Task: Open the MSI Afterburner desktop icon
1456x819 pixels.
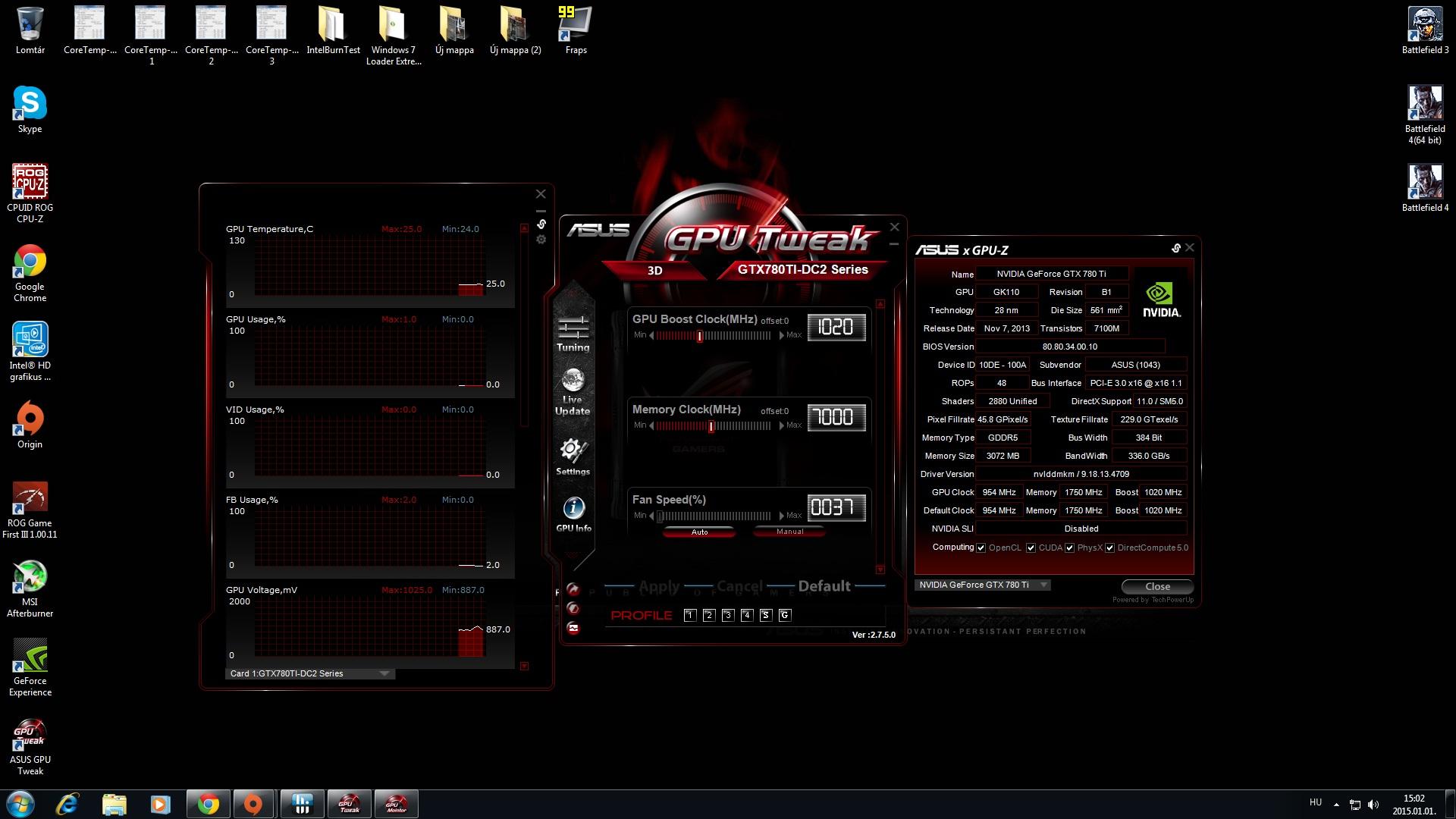Action: [x=30, y=589]
